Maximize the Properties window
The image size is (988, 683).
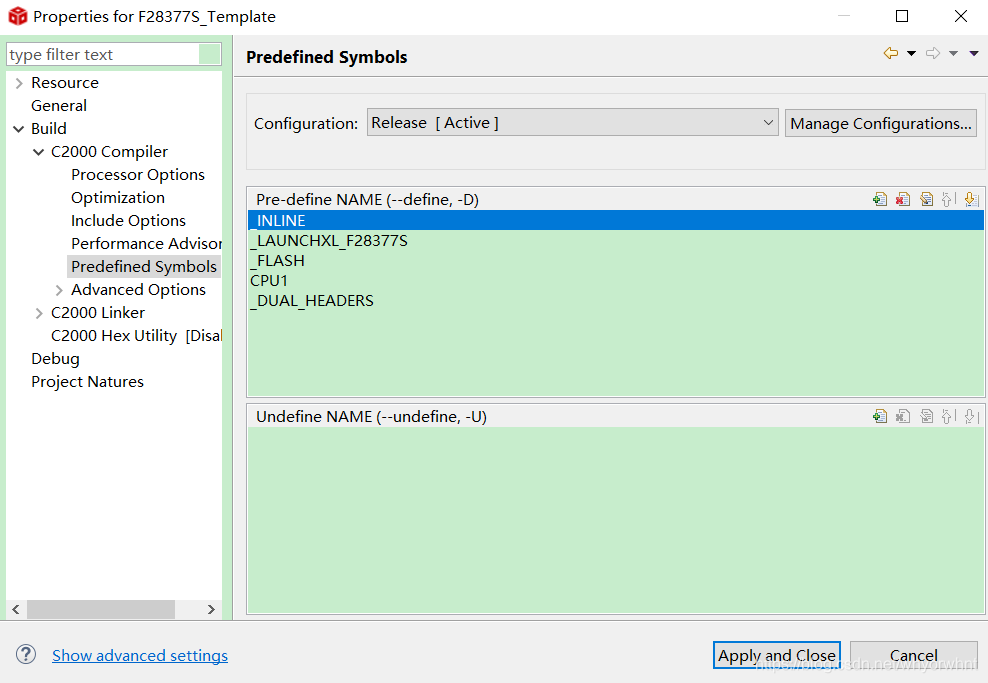click(902, 16)
